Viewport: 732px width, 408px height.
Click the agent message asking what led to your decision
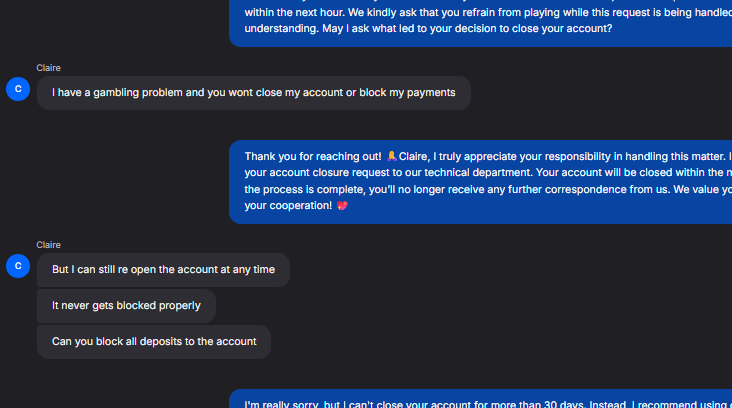point(480,23)
